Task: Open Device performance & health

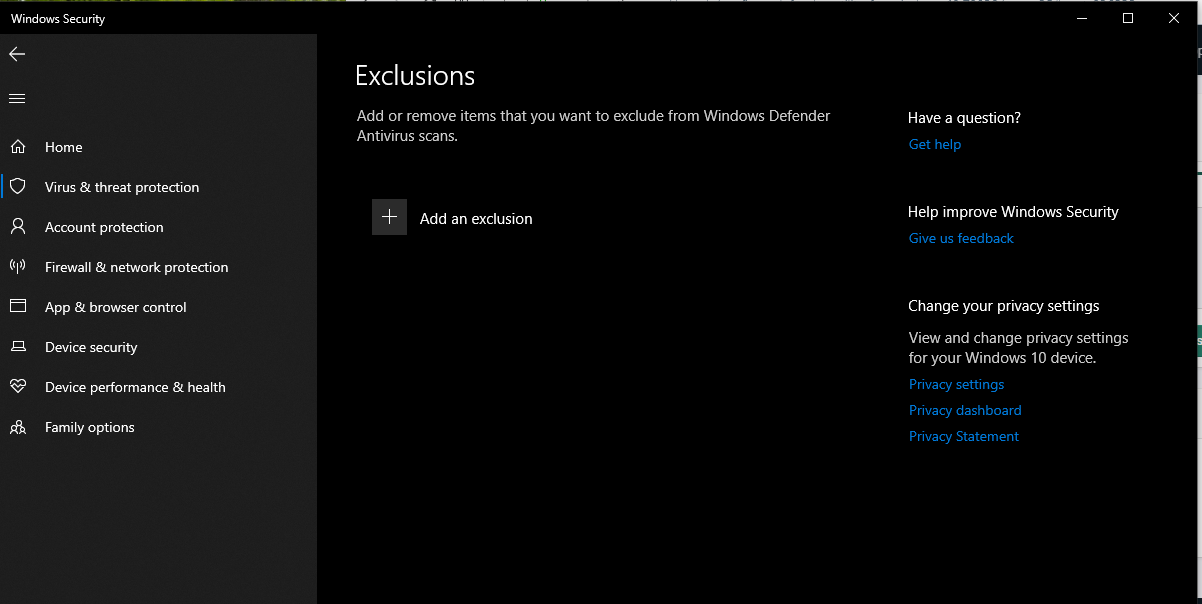Action: coord(135,387)
